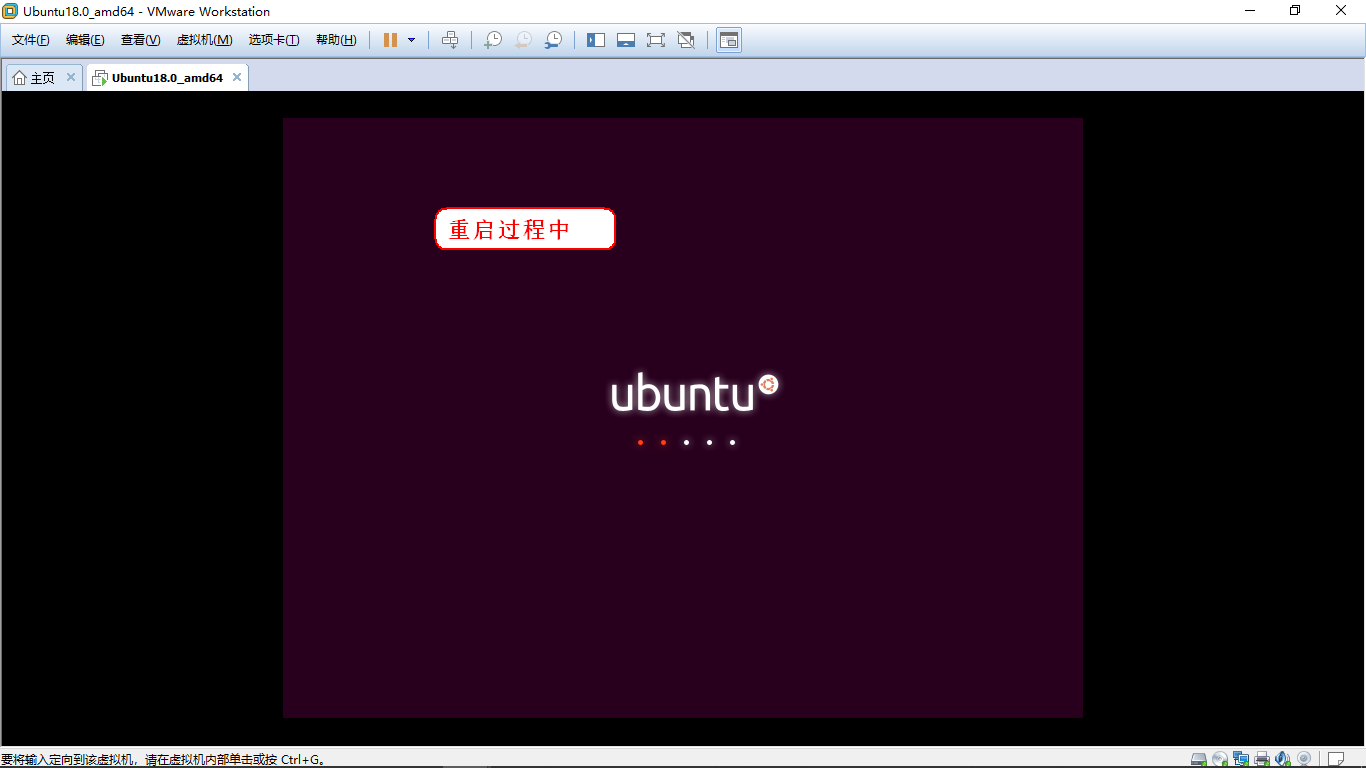This screenshot has width=1366, height=768.
Task: Open the 文件(F) menu
Action: (x=31, y=40)
